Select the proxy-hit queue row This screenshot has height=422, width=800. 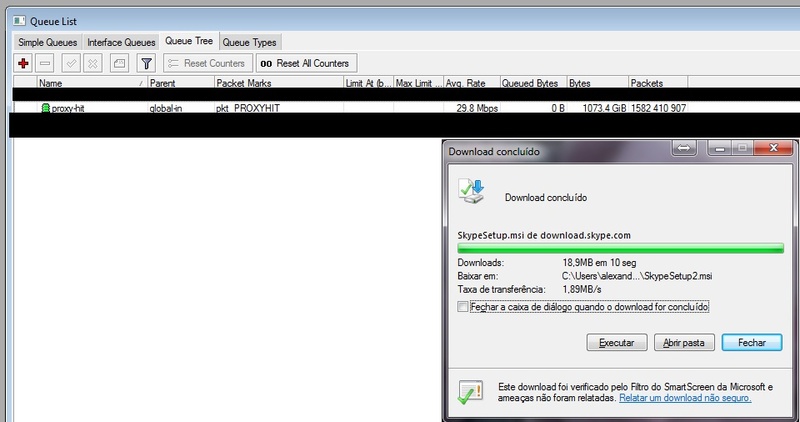click(x=405, y=108)
